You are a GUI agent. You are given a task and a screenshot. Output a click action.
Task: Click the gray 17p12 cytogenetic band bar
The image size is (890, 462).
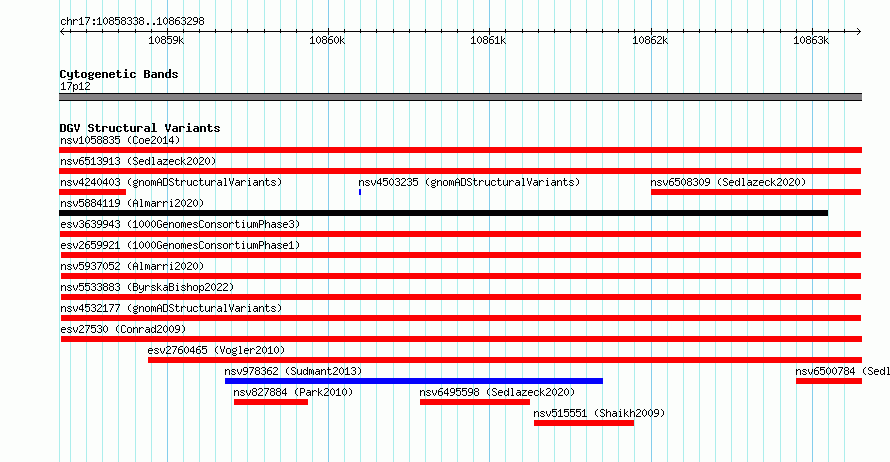[x=460, y=97]
